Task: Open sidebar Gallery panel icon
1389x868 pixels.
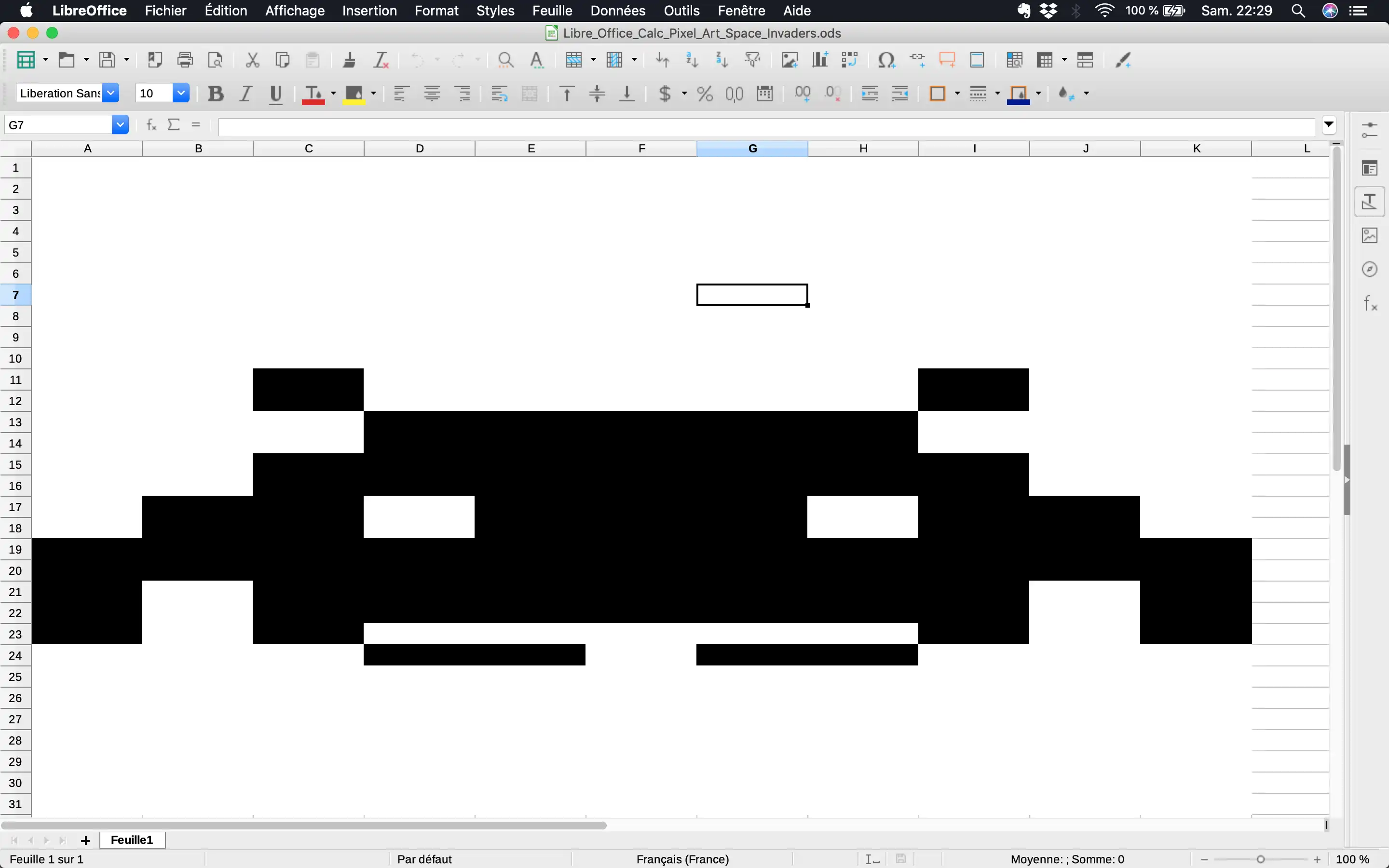Action: point(1370,235)
